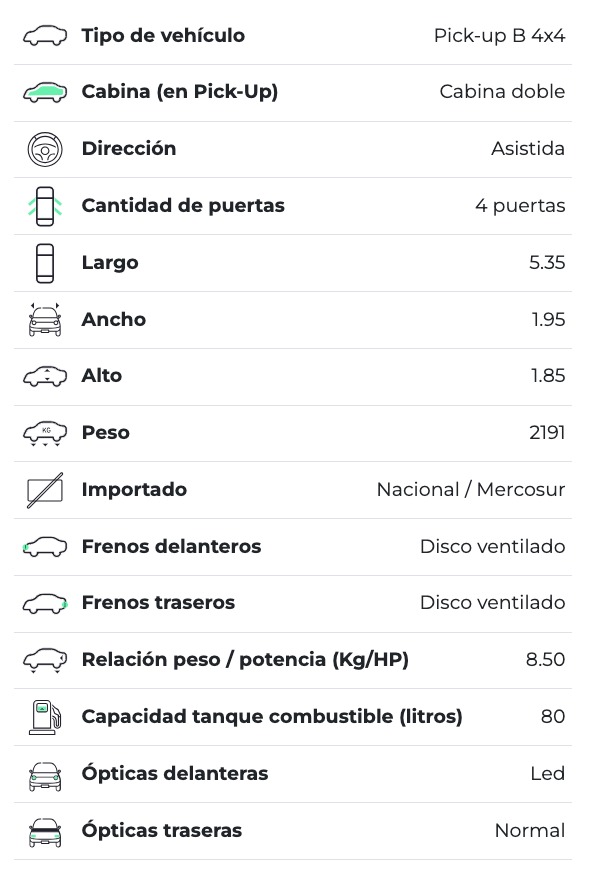Click the fuel pump icon for tank capacity
The height and width of the screenshot is (876, 602).
coord(44,717)
